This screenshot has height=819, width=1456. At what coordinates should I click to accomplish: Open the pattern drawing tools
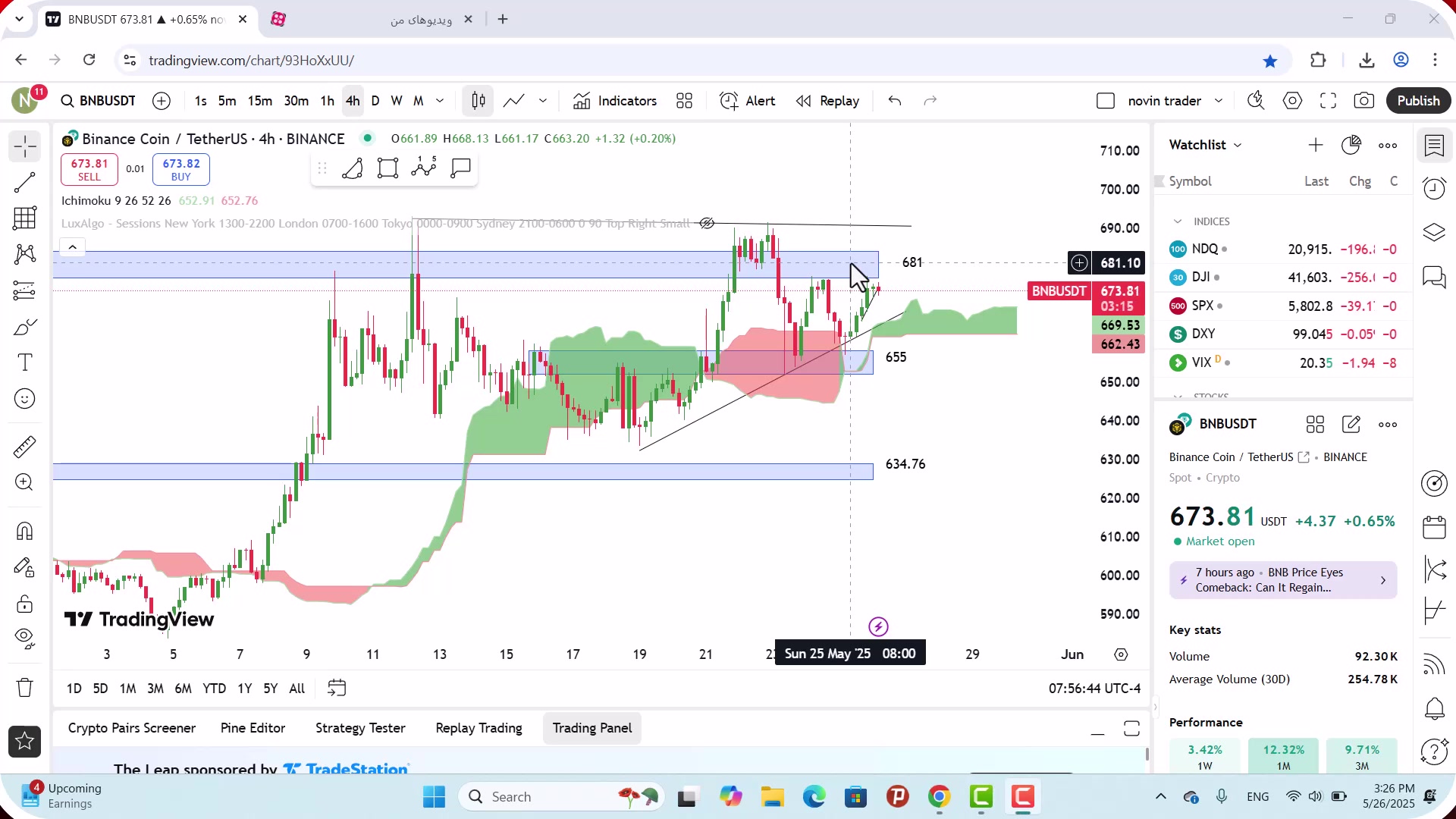[x=24, y=254]
